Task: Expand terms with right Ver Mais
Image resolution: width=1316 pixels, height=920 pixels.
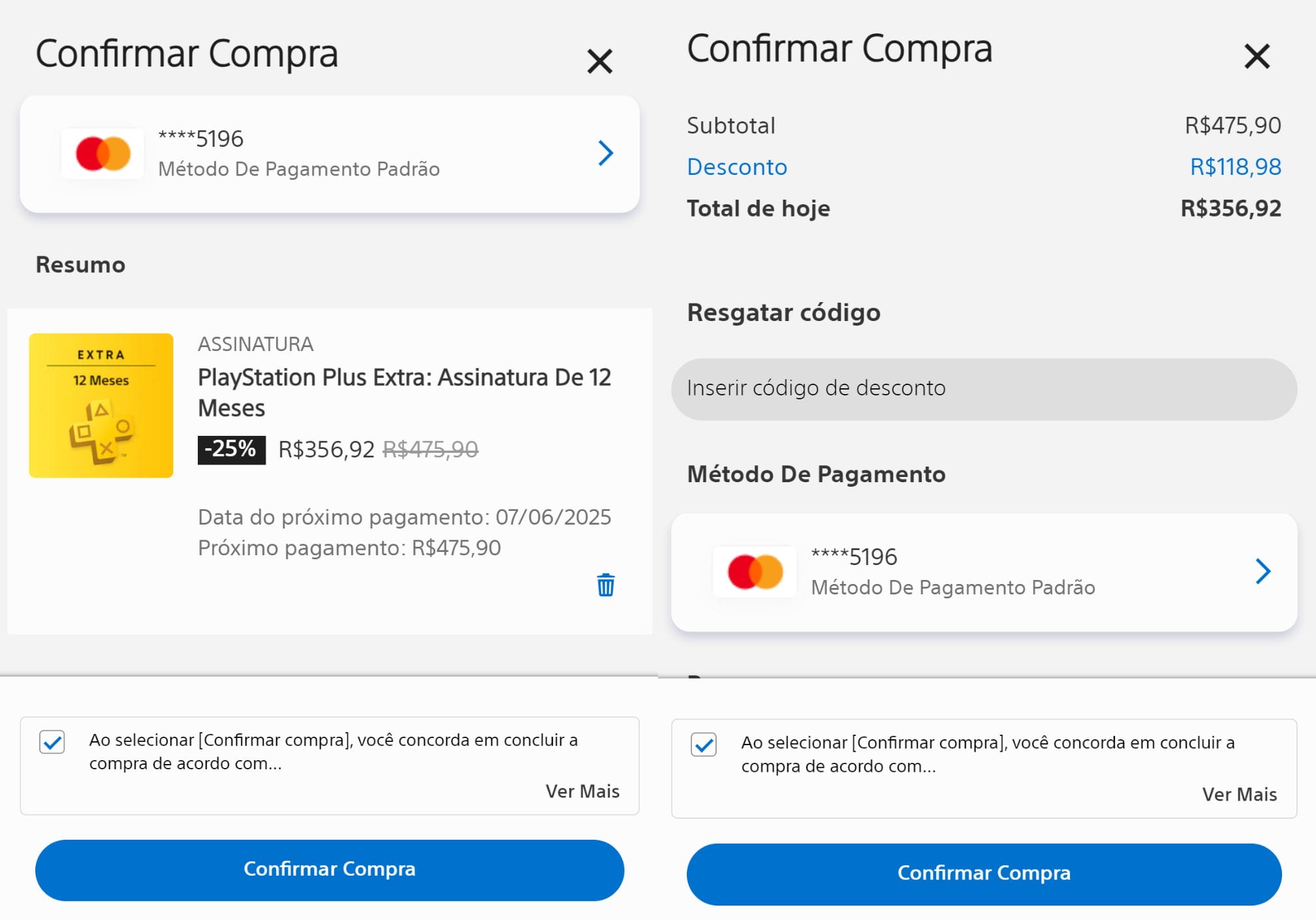Action: pyautogui.click(x=1239, y=795)
